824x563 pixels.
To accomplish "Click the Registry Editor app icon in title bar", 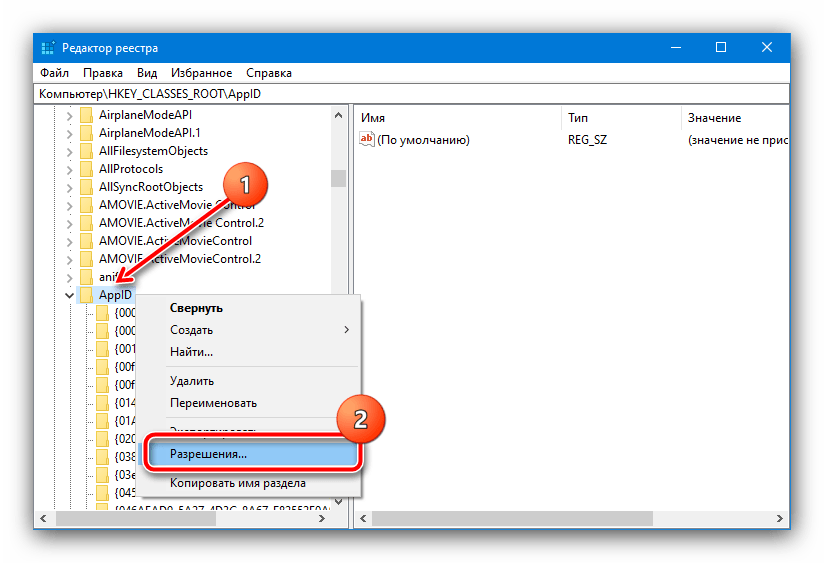I will (x=48, y=48).
